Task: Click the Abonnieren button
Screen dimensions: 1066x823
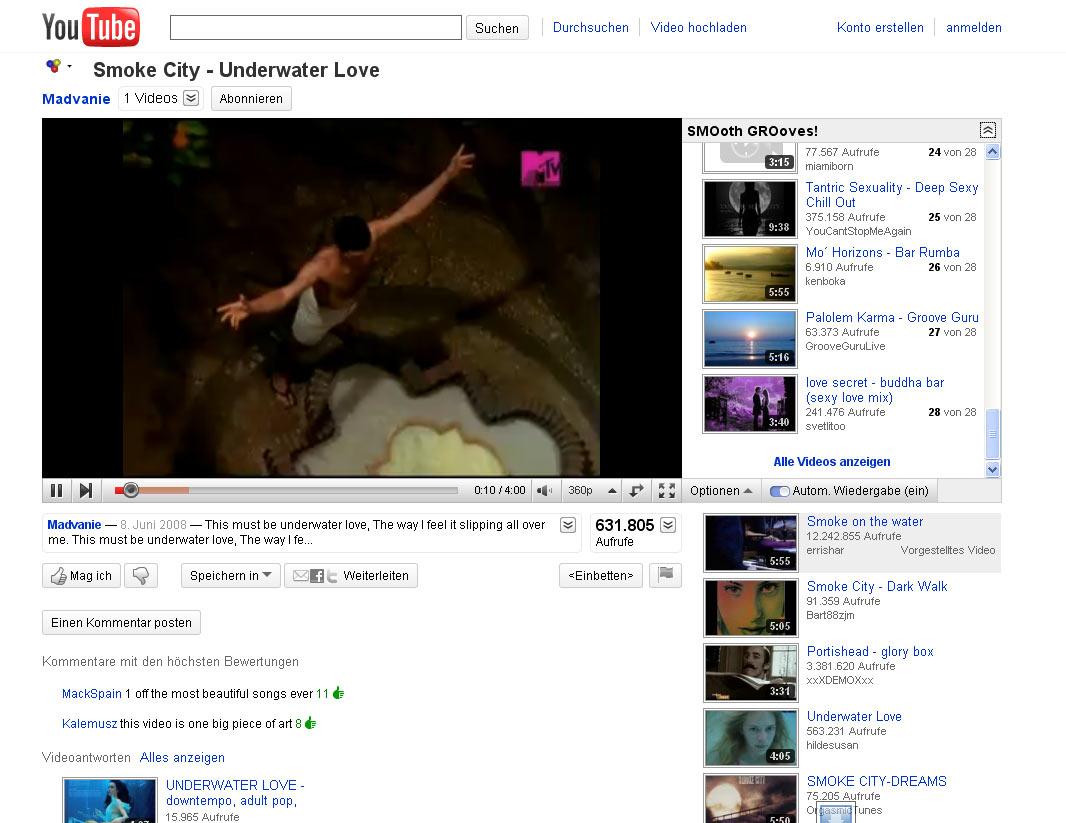Action: [251, 98]
